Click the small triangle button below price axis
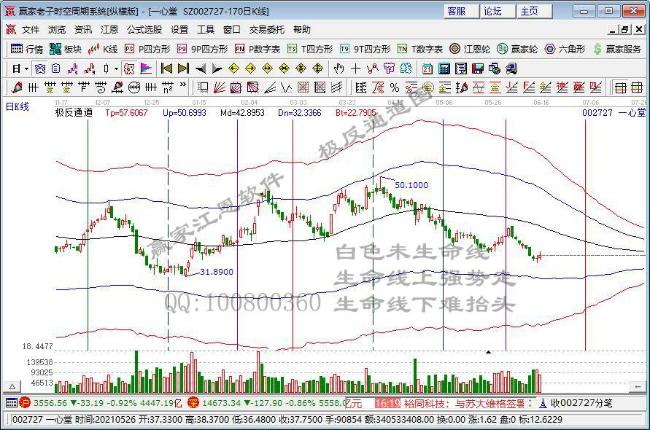 [x=12, y=386]
